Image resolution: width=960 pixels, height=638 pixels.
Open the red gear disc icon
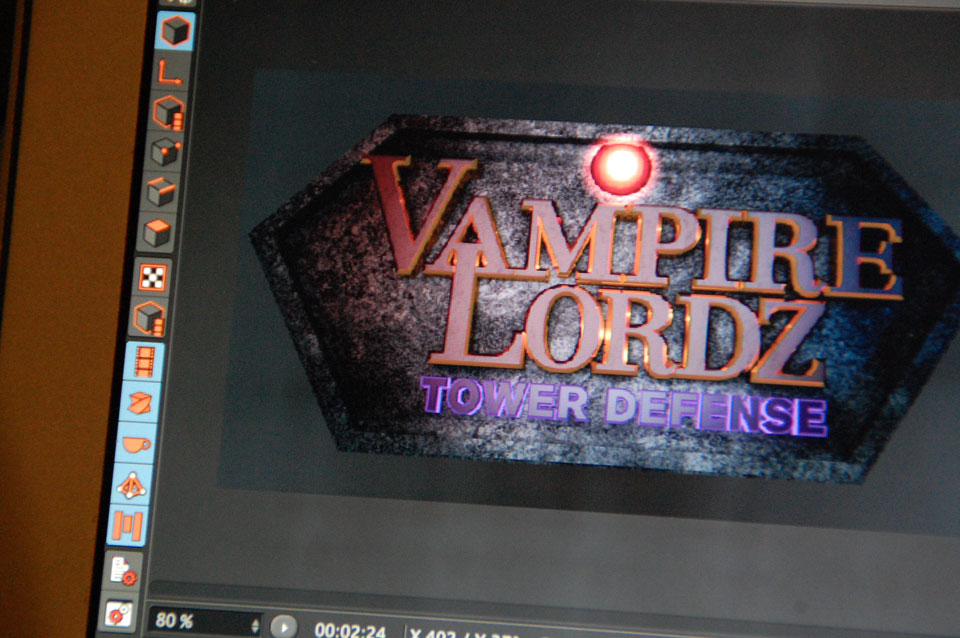[118, 612]
